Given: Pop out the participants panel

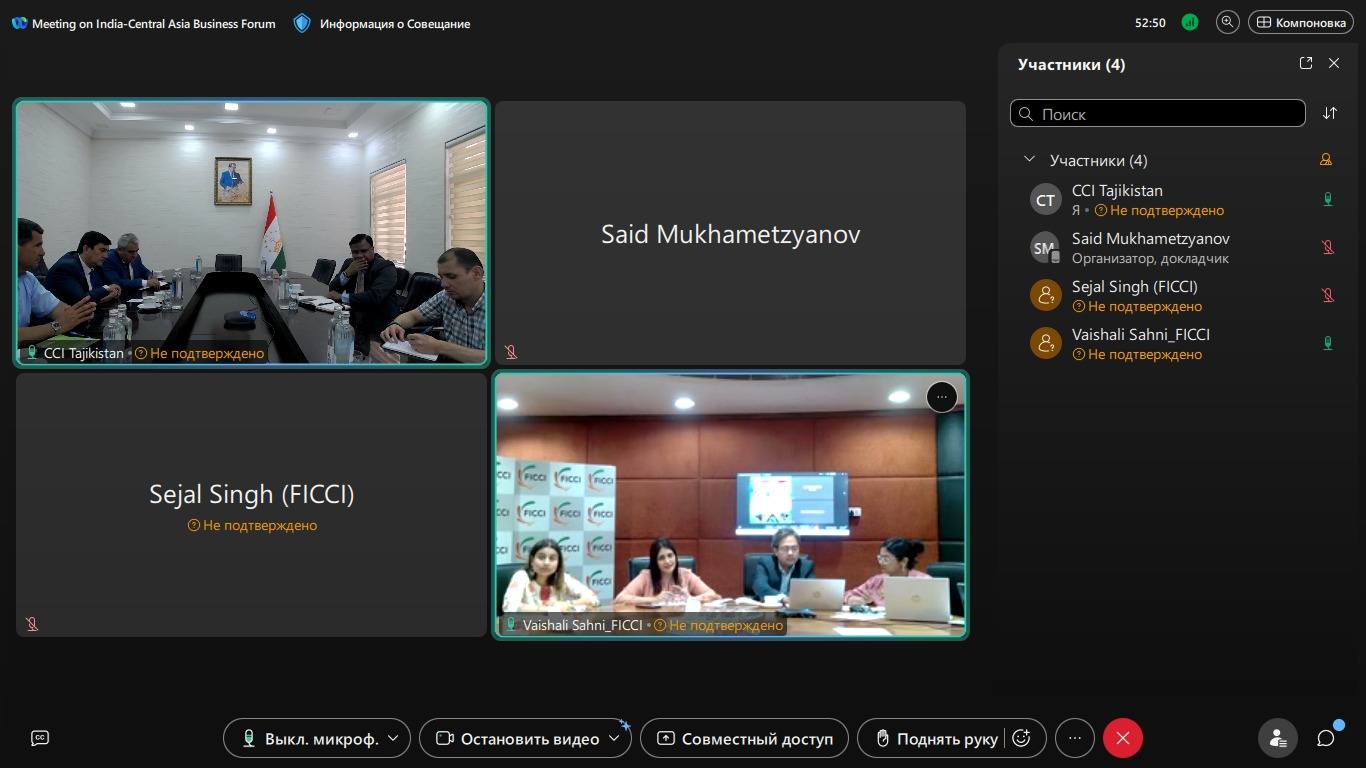Looking at the screenshot, I should coord(1305,63).
